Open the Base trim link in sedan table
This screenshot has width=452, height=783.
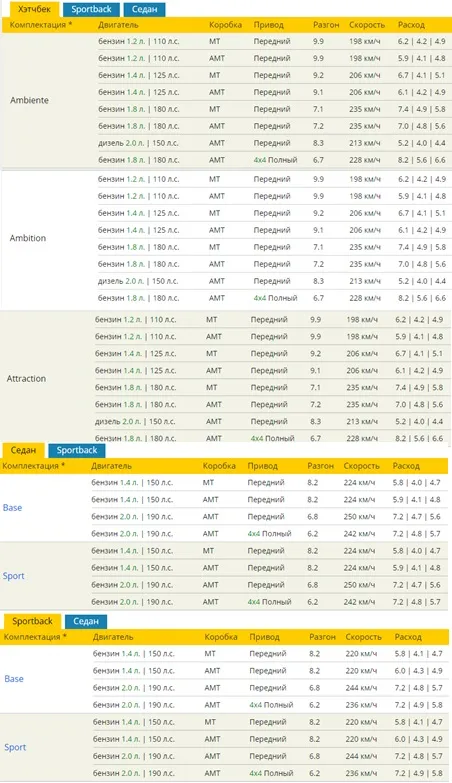tap(12, 508)
